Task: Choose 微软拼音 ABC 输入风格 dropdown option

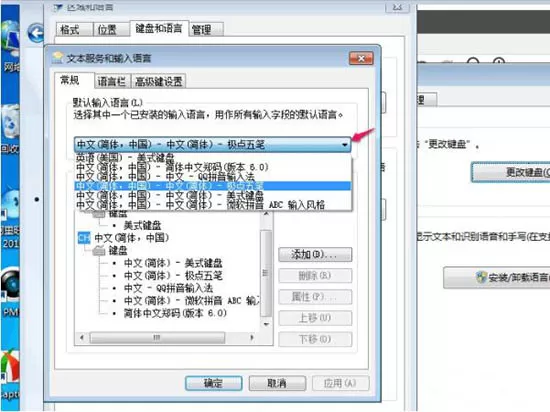Action: click(x=213, y=205)
